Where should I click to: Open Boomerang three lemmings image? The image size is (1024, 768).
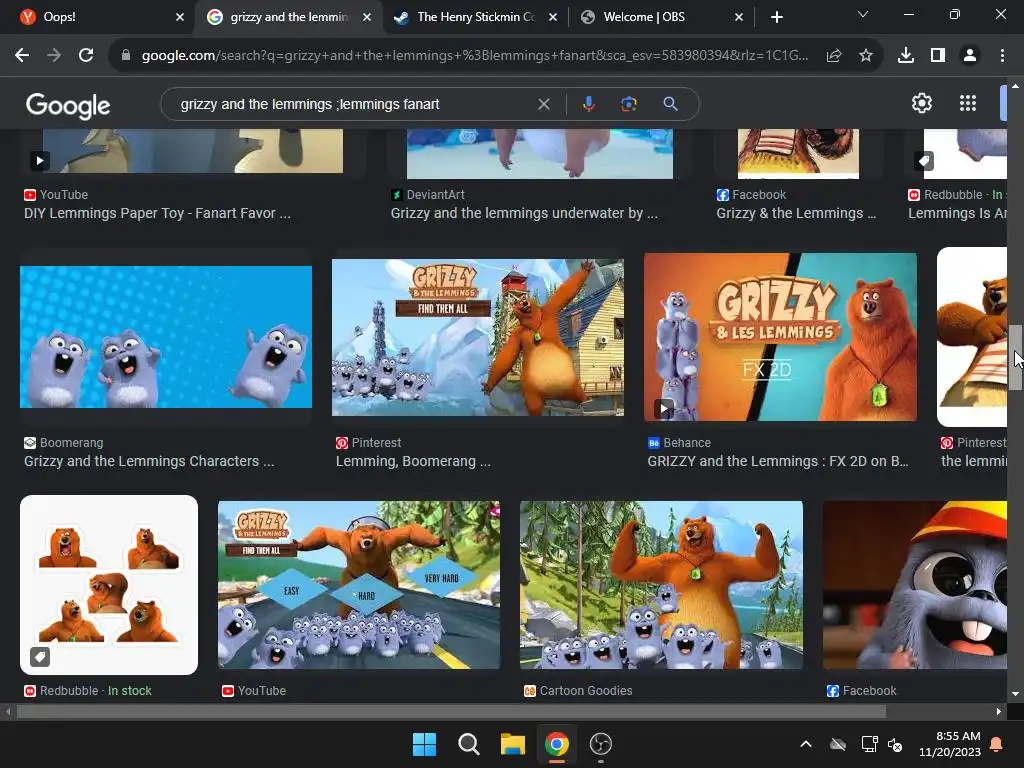(x=166, y=337)
